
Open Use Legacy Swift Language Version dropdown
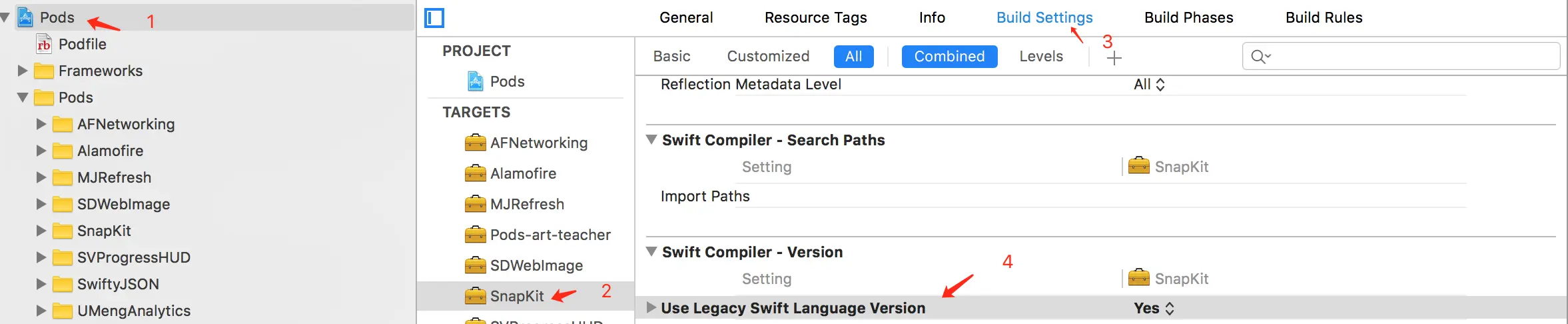1154,308
